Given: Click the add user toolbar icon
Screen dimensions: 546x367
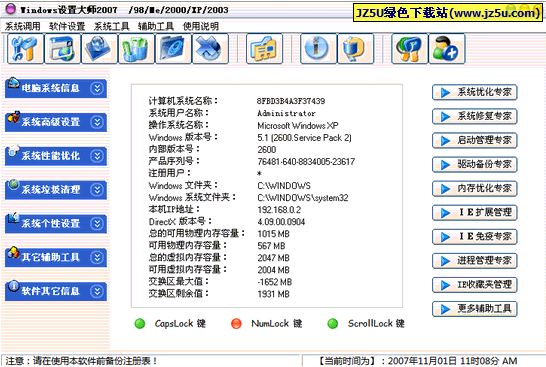Looking at the screenshot, I should click(447, 49).
